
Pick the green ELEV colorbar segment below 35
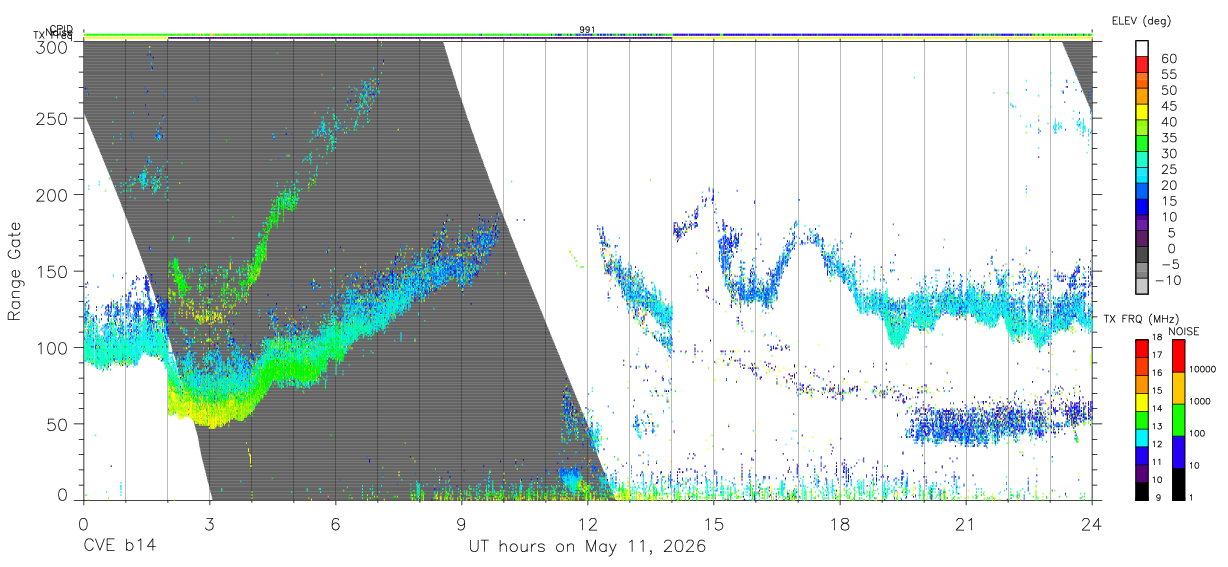coord(1142,145)
